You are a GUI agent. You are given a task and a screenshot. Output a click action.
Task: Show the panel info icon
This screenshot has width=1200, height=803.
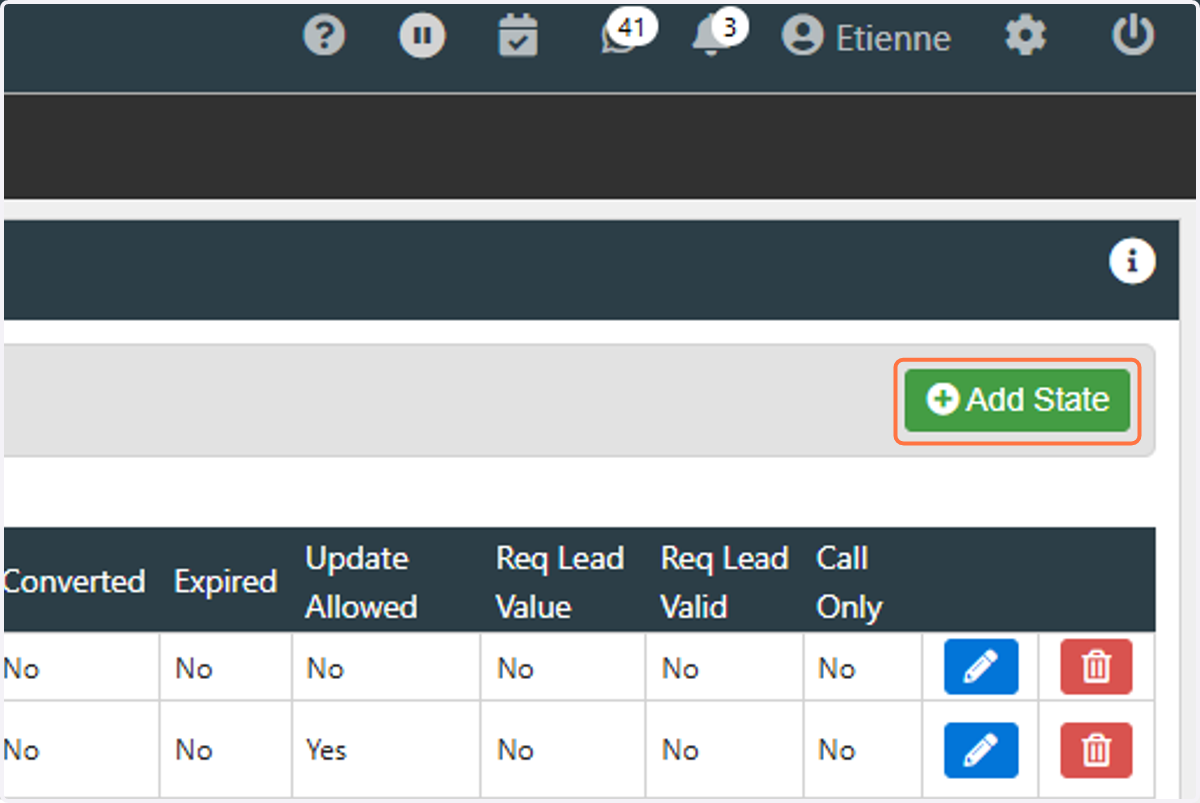tap(1132, 262)
